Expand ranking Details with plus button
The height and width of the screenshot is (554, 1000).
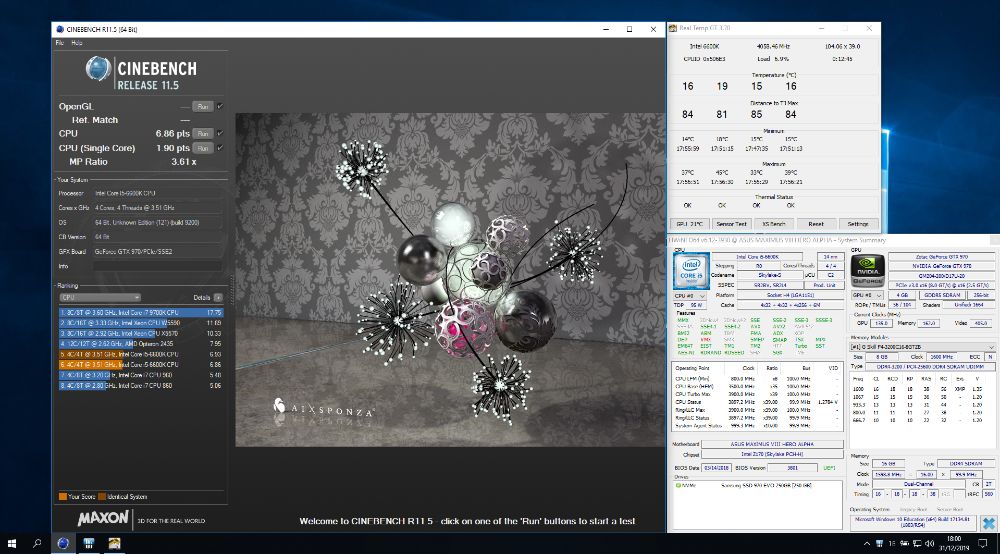(x=218, y=298)
